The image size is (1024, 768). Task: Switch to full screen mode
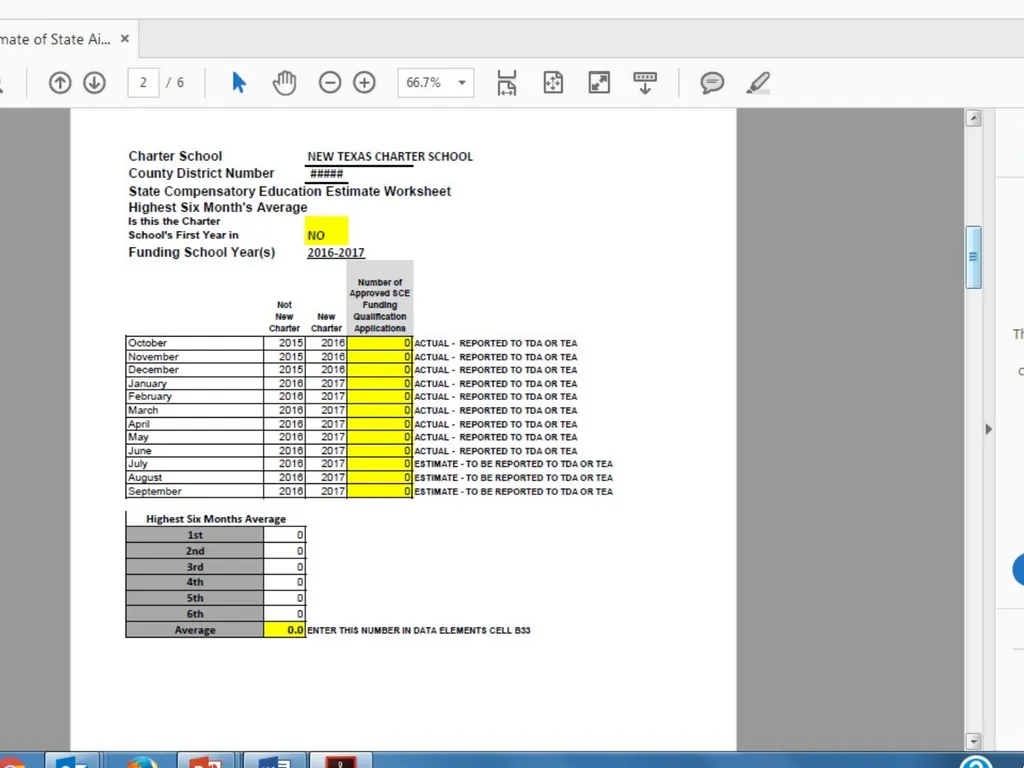(599, 83)
